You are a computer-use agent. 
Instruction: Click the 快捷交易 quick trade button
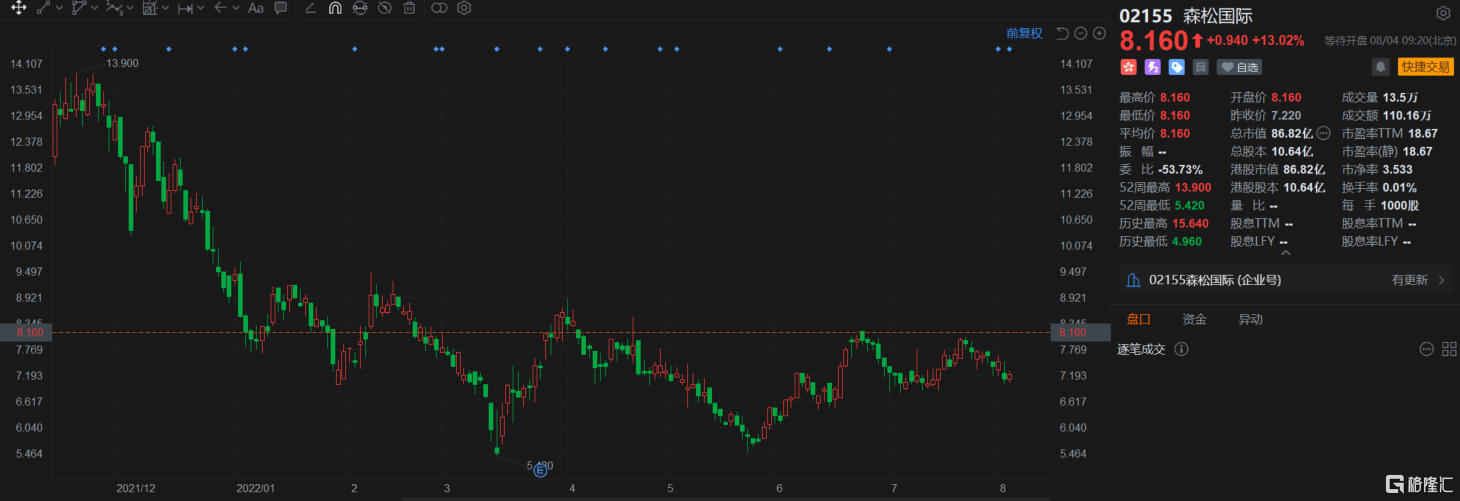tap(1425, 67)
